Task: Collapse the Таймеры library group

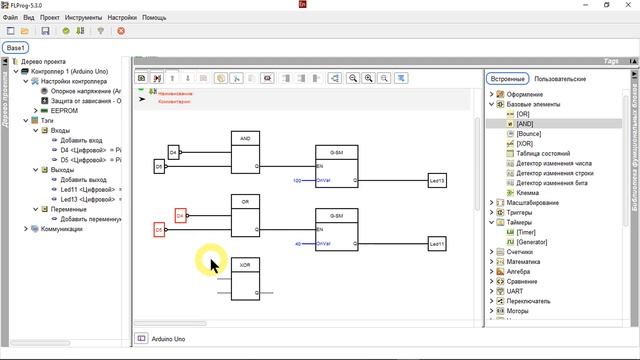Action: pos(491,222)
